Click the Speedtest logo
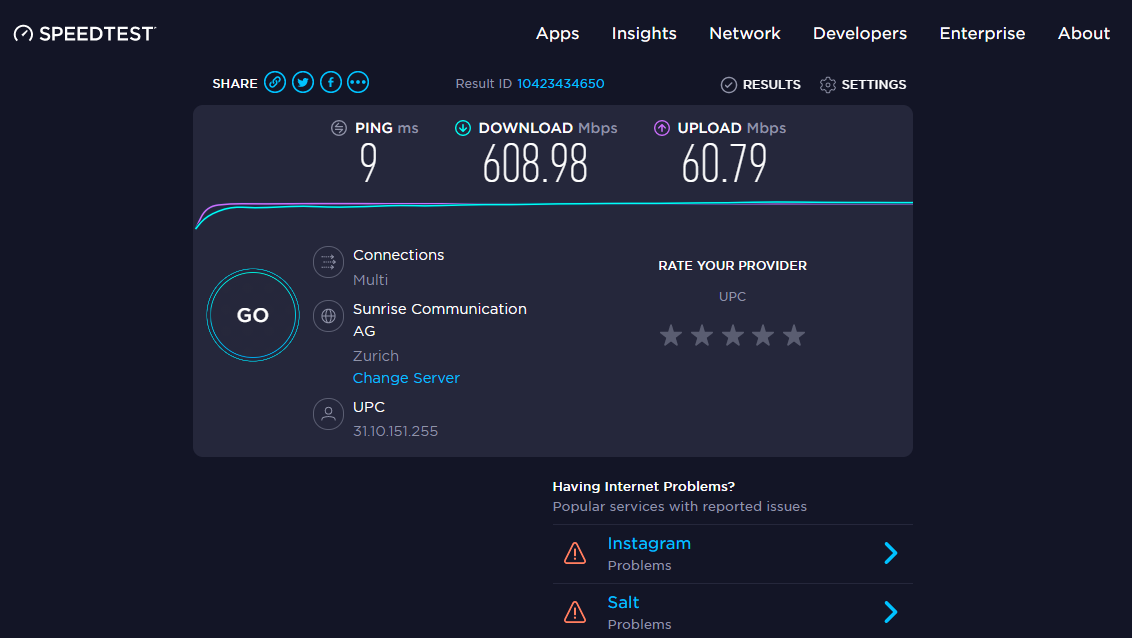Screen dimensions: 1132x638 pyautogui.click(x=85, y=34)
